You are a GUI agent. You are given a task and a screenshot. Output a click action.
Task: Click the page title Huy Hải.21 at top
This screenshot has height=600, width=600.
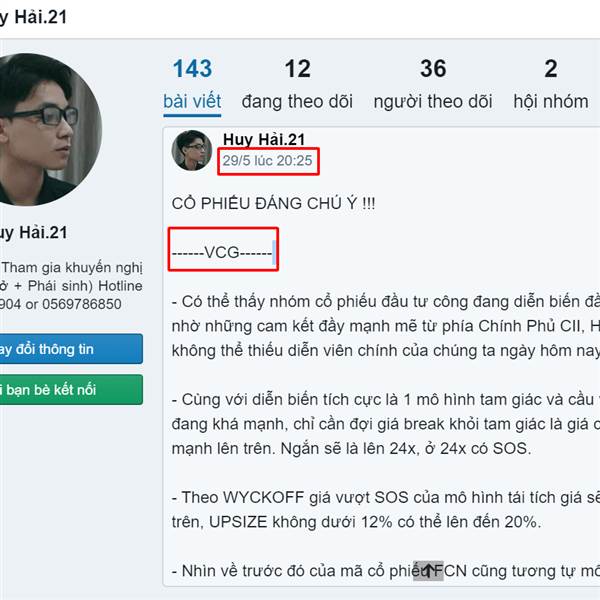(x=34, y=17)
